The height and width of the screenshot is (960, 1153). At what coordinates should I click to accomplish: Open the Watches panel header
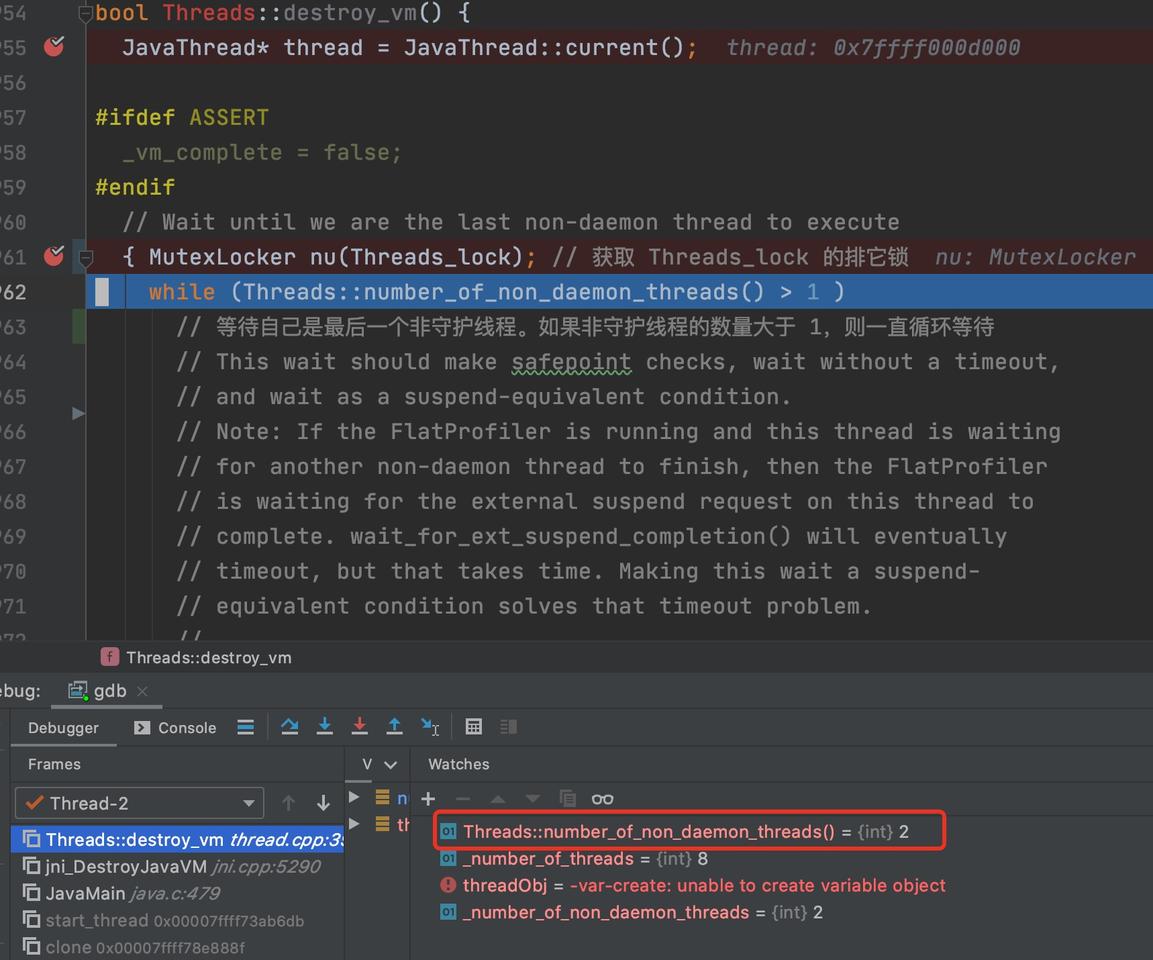tap(459, 764)
